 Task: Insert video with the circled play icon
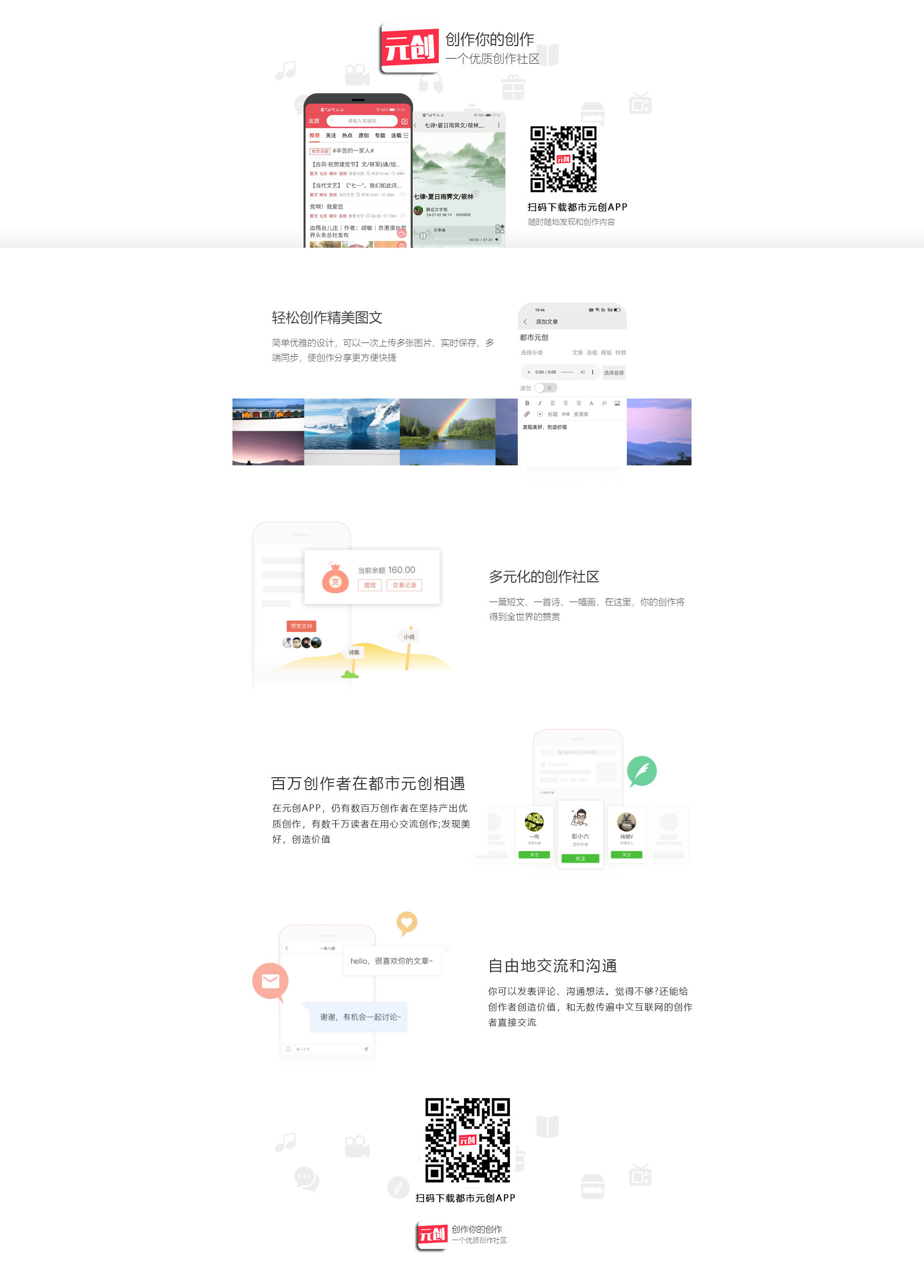coord(539,414)
